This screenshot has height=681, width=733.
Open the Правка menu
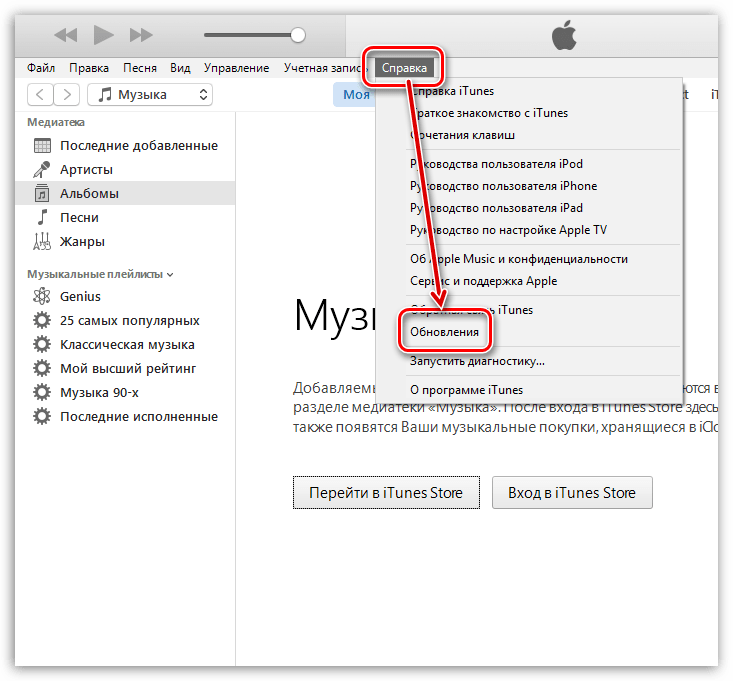point(89,68)
